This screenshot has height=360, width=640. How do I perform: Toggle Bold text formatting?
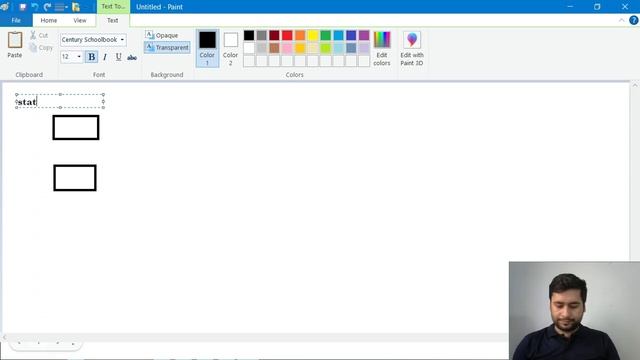coord(91,57)
